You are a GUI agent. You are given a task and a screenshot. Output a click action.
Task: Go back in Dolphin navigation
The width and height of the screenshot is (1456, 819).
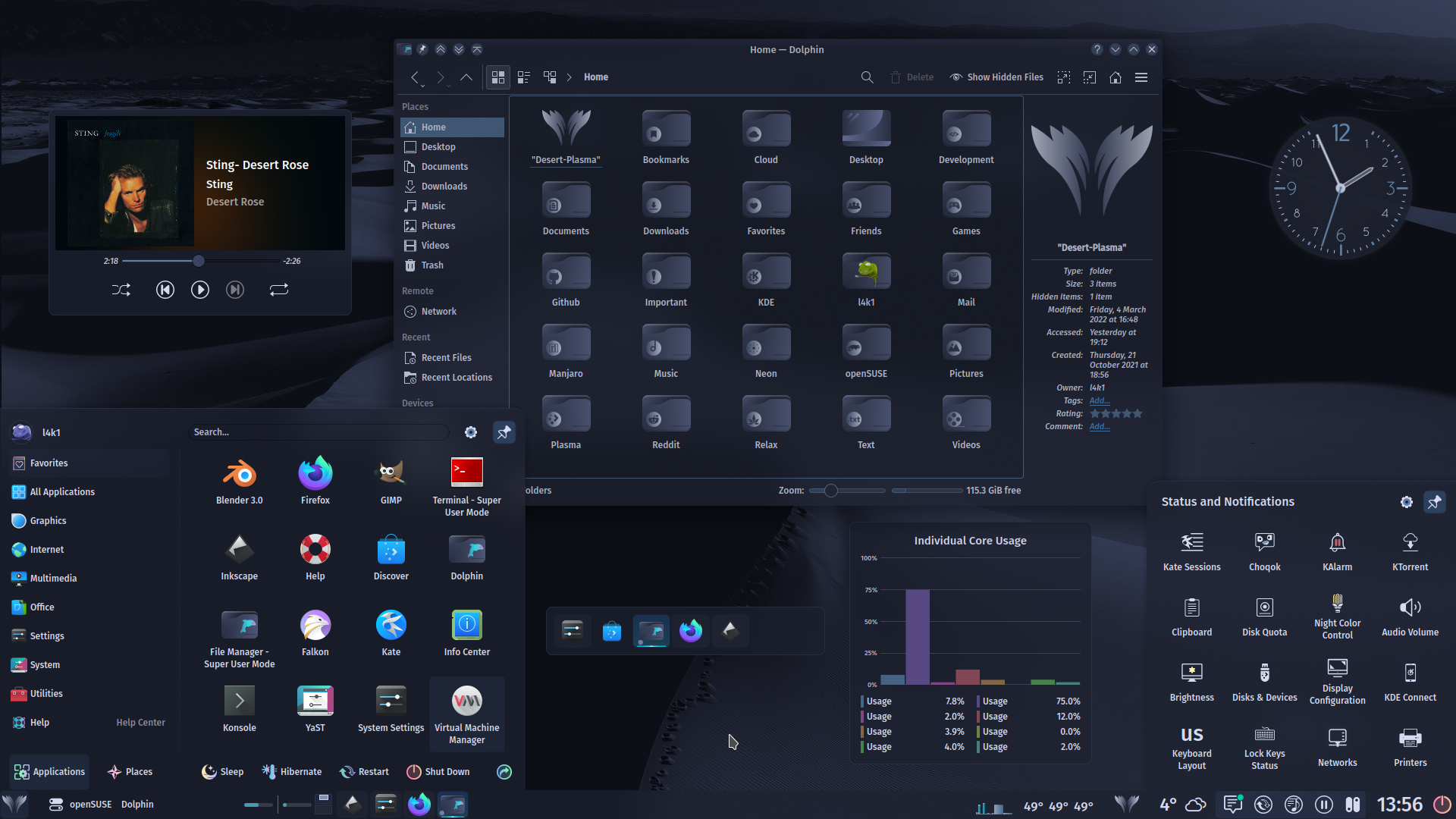pyautogui.click(x=415, y=77)
